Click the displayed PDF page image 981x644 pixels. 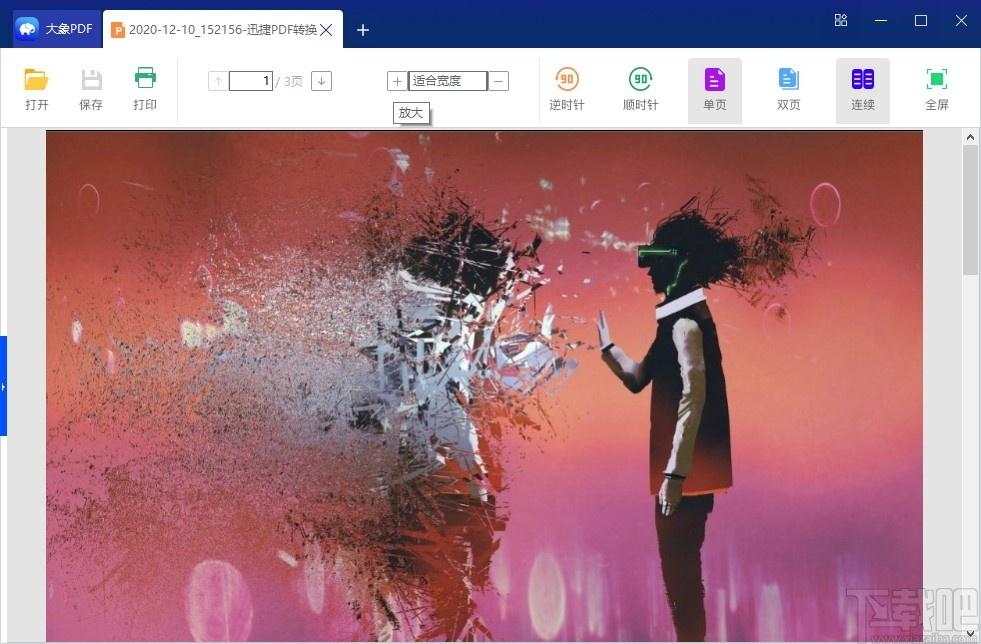[484, 386]
